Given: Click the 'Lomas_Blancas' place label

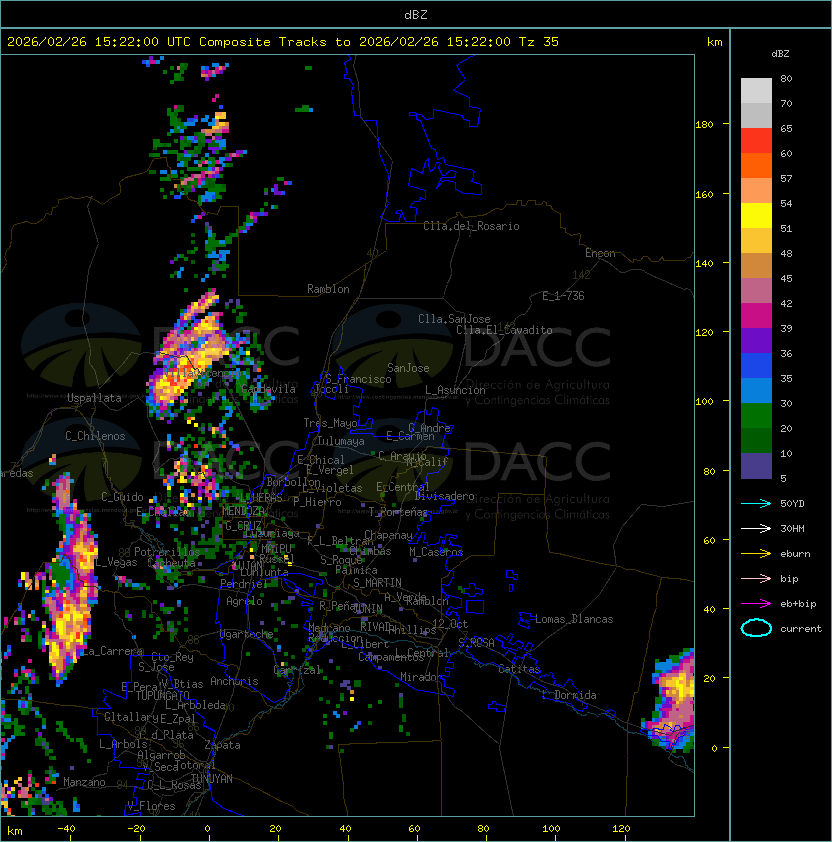Looking at the screenshot, I should point(574,619).
